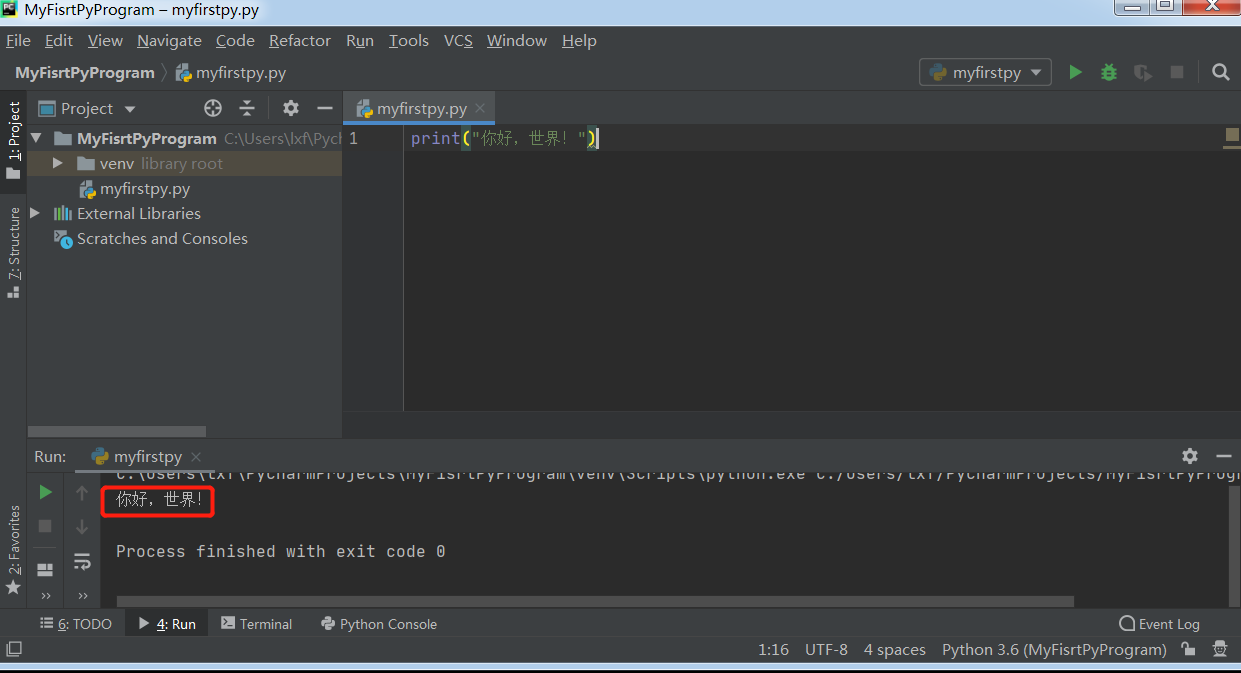This screenshot has height=673, width=1241.
Task: Show more Run panel console actions
Action: tap(82, 596)
